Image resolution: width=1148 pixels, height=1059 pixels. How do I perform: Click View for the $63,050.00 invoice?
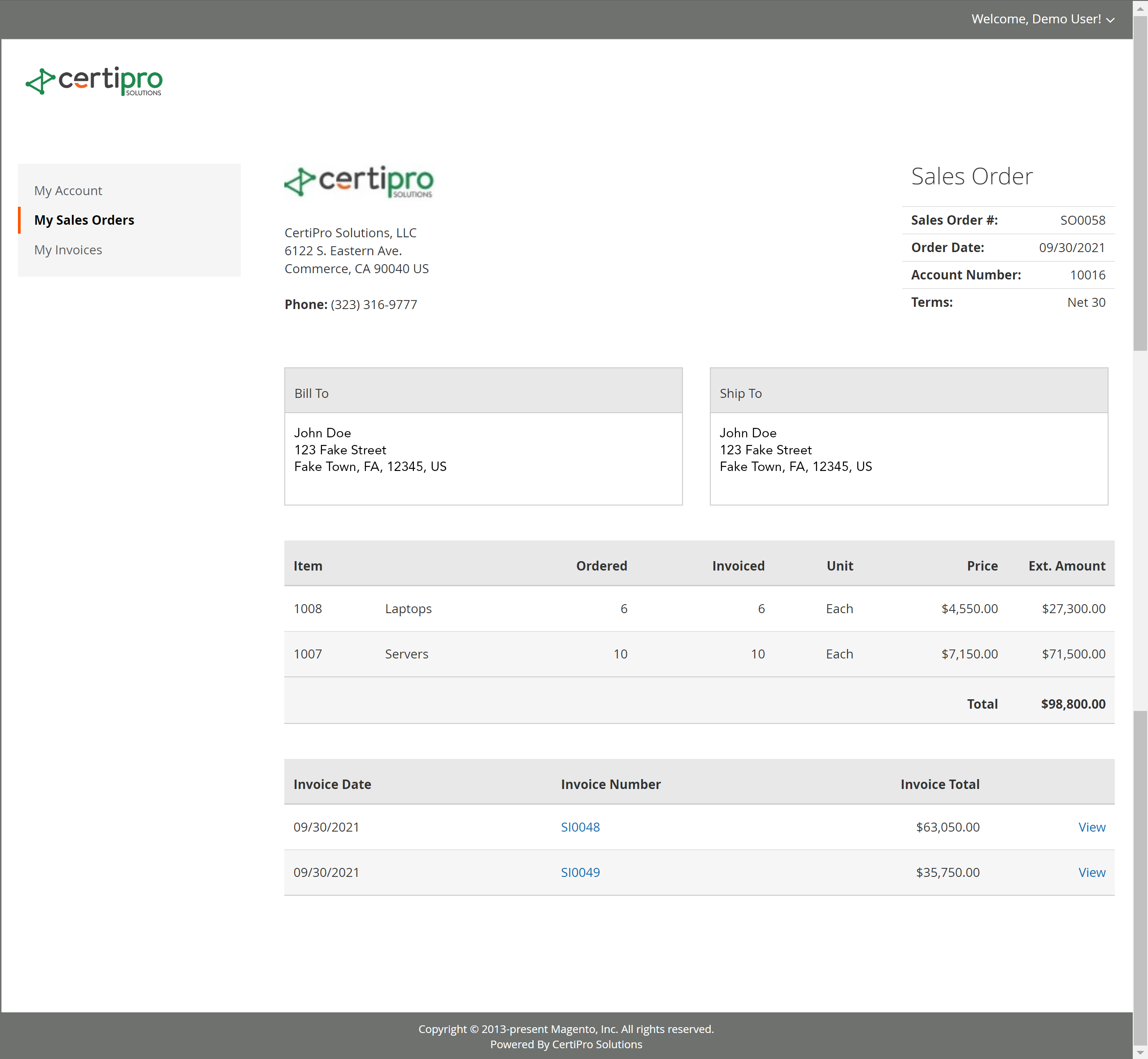tap(1091, 827)
